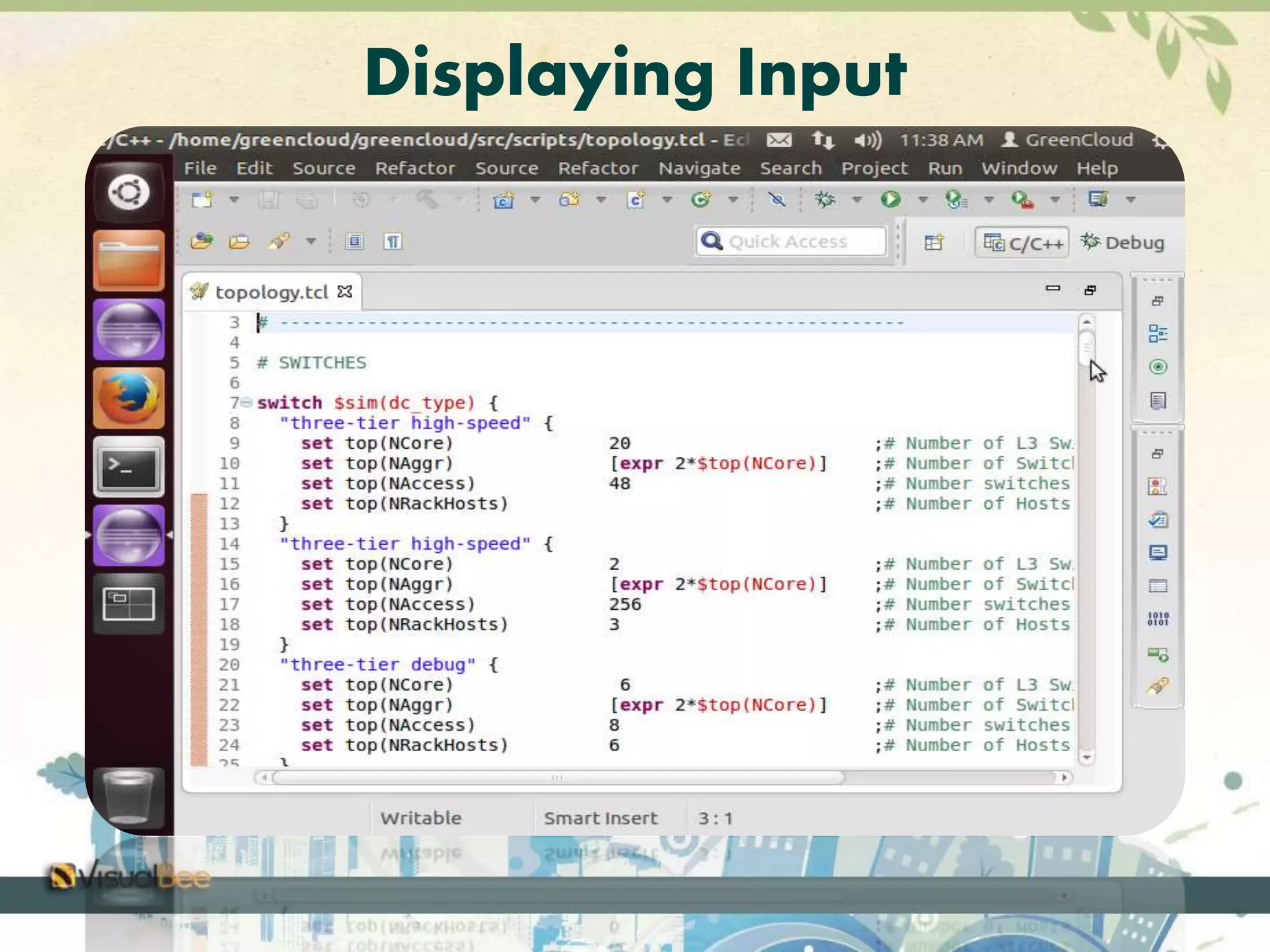Click the Writable status bar entry
The width and height of the screenshot is (1270, 952).
421,818
